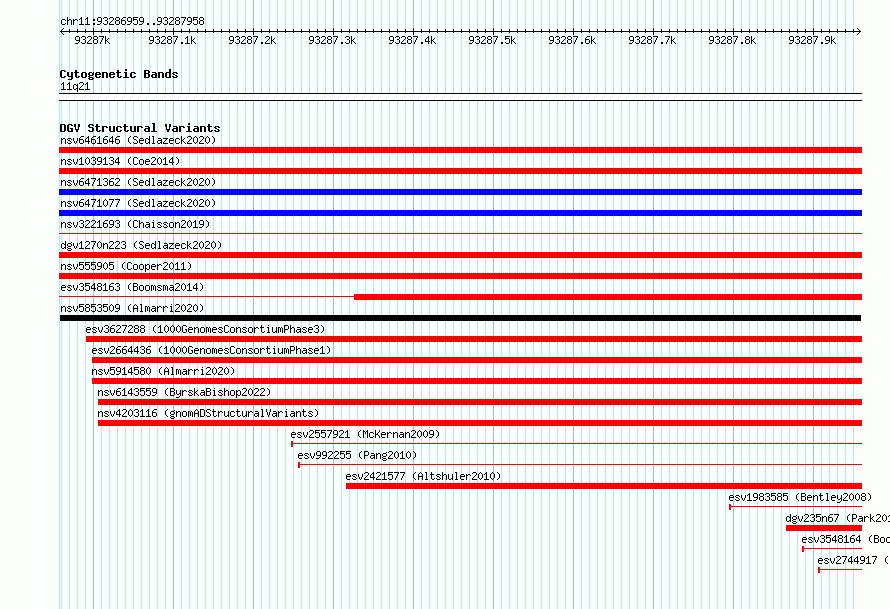Open nsv6143559 (ByrskaBishop2022) label
This screenshot has height=609, width=890.
[x=184, y=392]
